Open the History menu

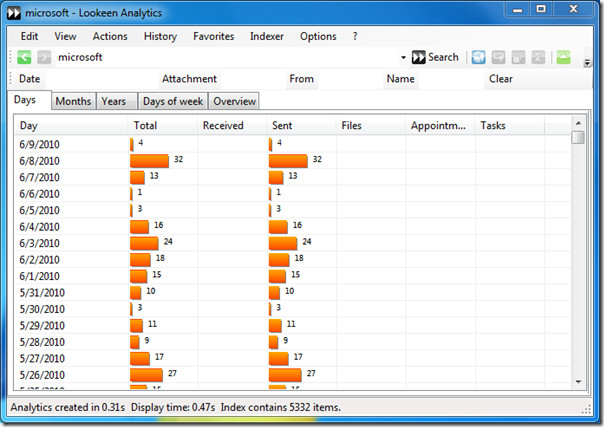click(x=160, y=36)
